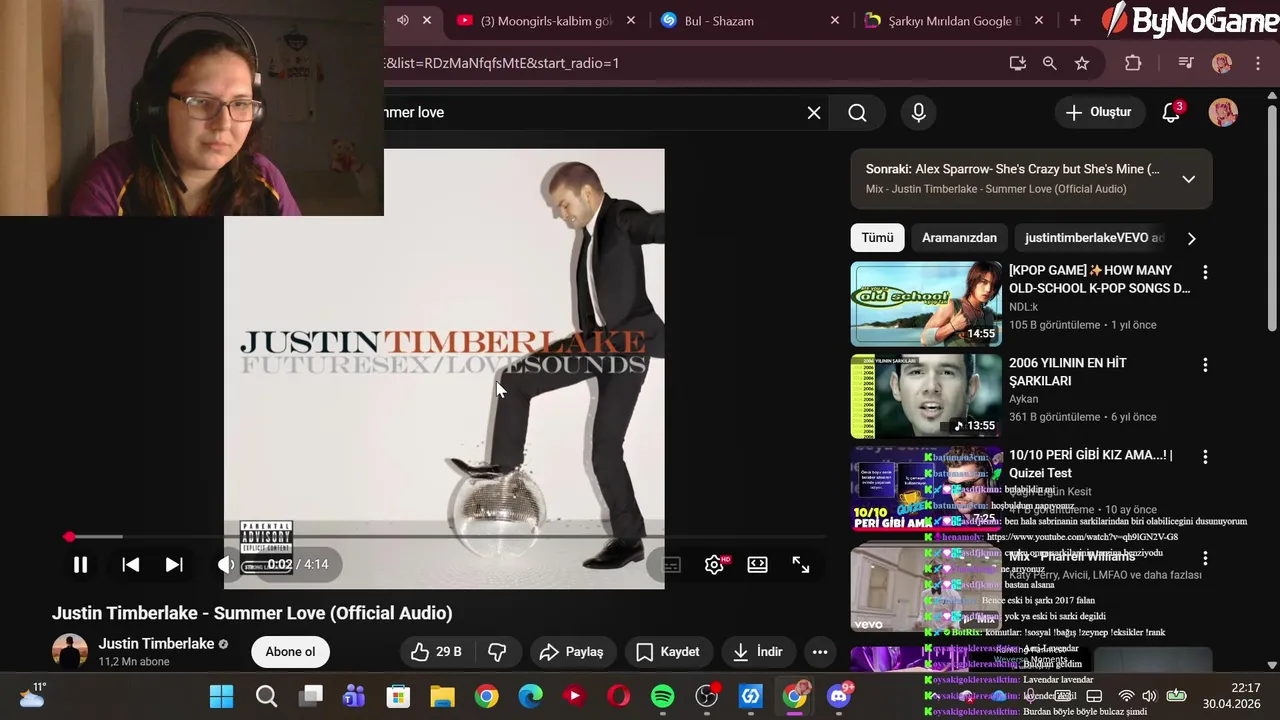Open Chrome extensions puzzle icon
The image size is (1280, 720).
click(x=1133, y=63)
